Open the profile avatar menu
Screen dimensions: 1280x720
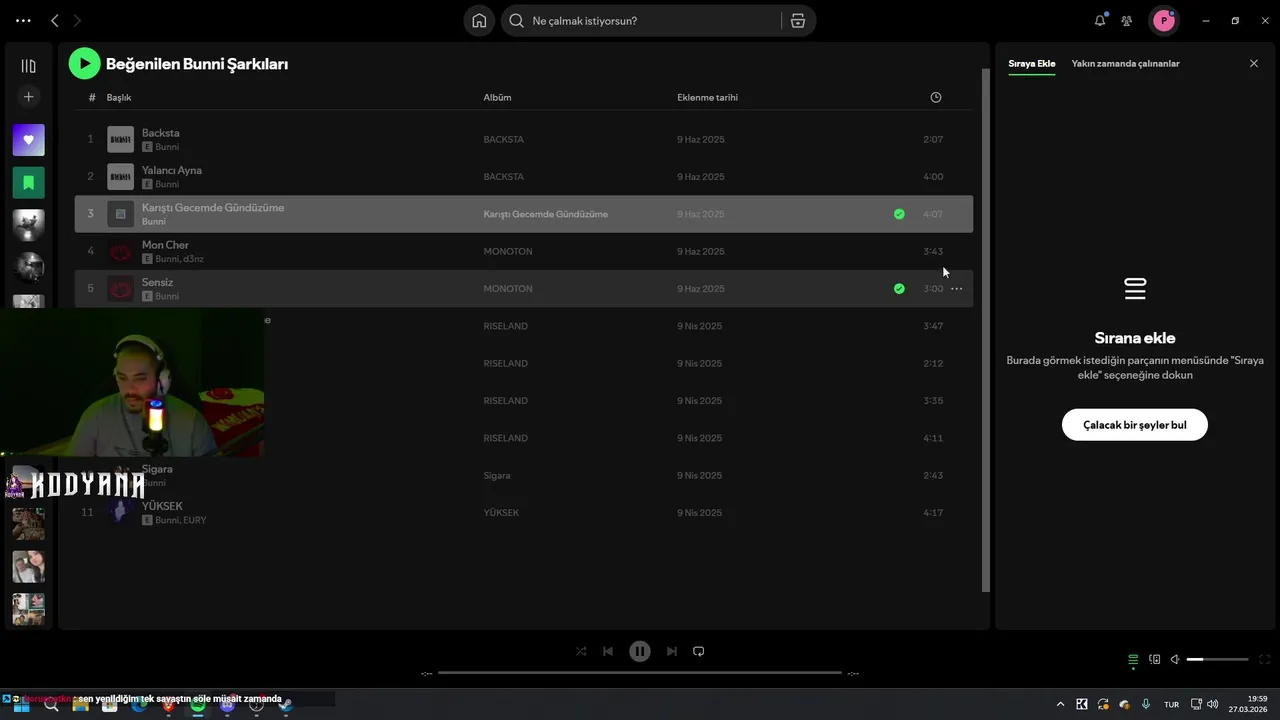point(1163,20)
